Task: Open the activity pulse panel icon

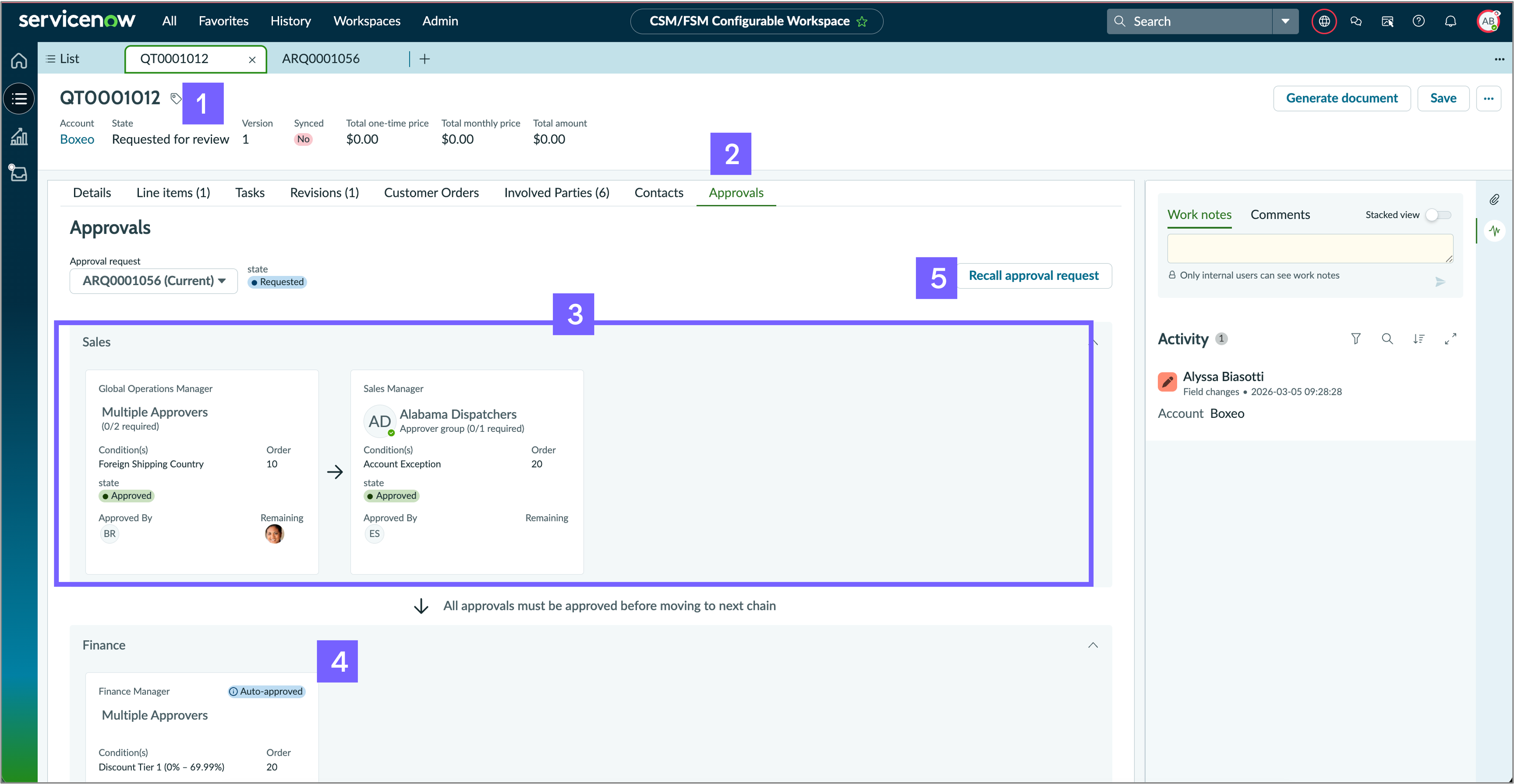Action: 1494,230
